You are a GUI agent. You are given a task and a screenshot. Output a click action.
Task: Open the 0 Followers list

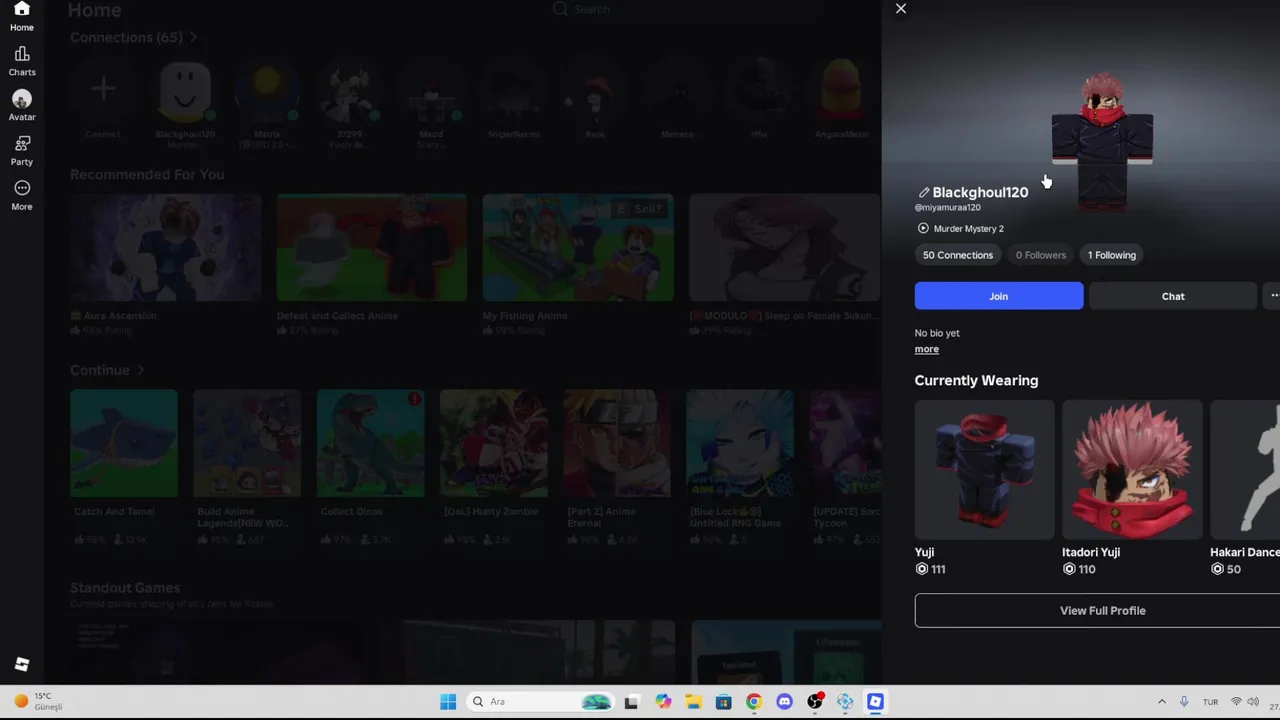pyautogui.click(x=1041, y=255)
